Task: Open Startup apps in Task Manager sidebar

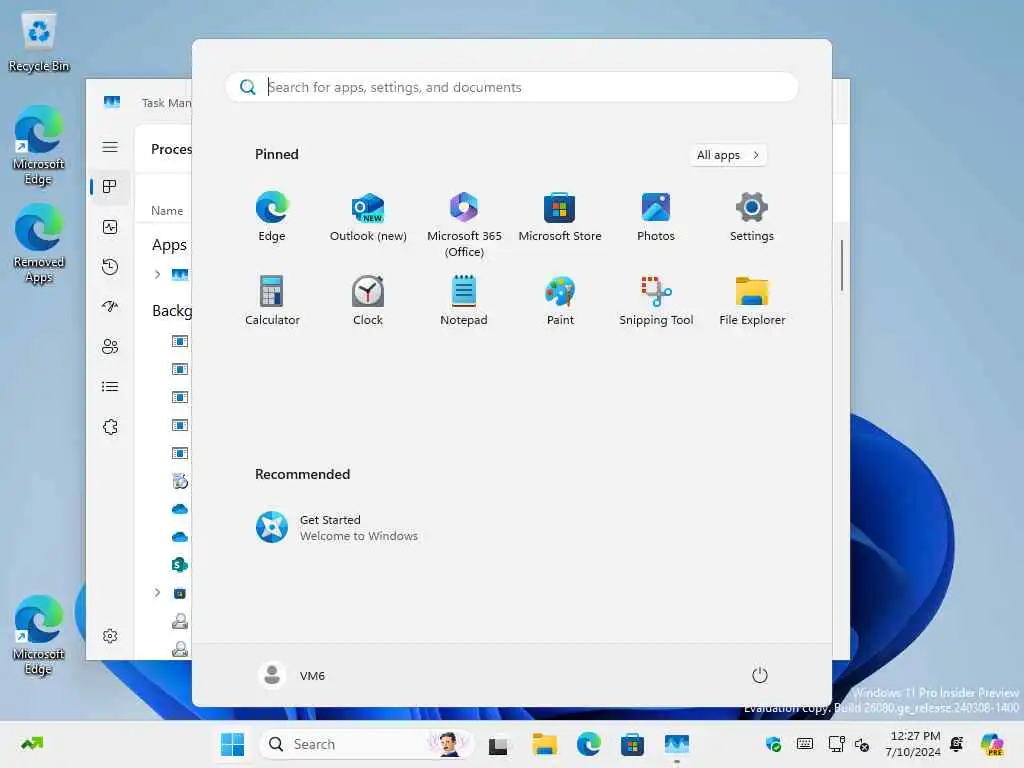Action: [x=110, y=306]
